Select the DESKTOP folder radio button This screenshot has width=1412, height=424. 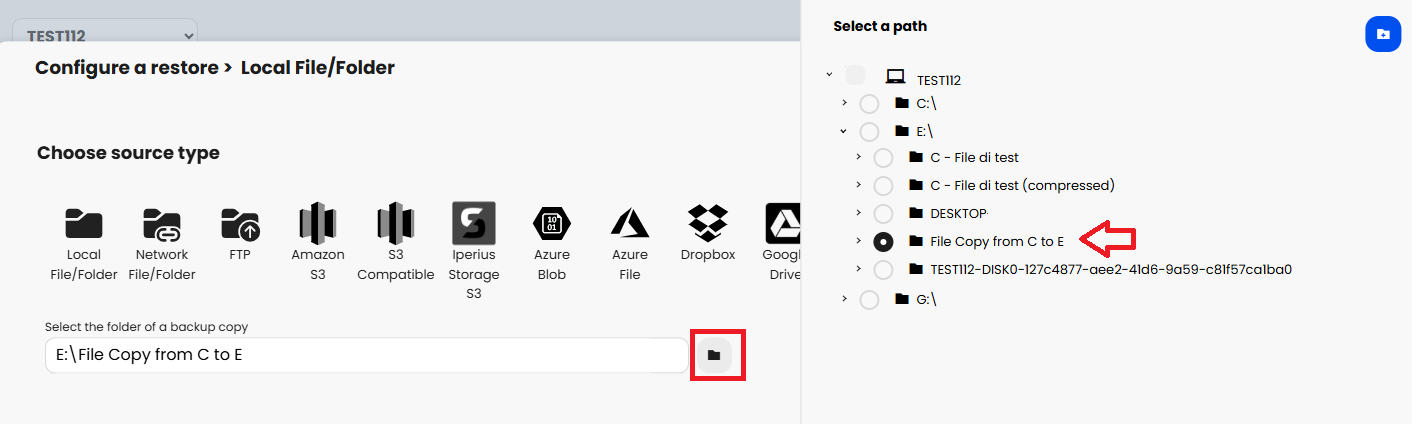883,214
